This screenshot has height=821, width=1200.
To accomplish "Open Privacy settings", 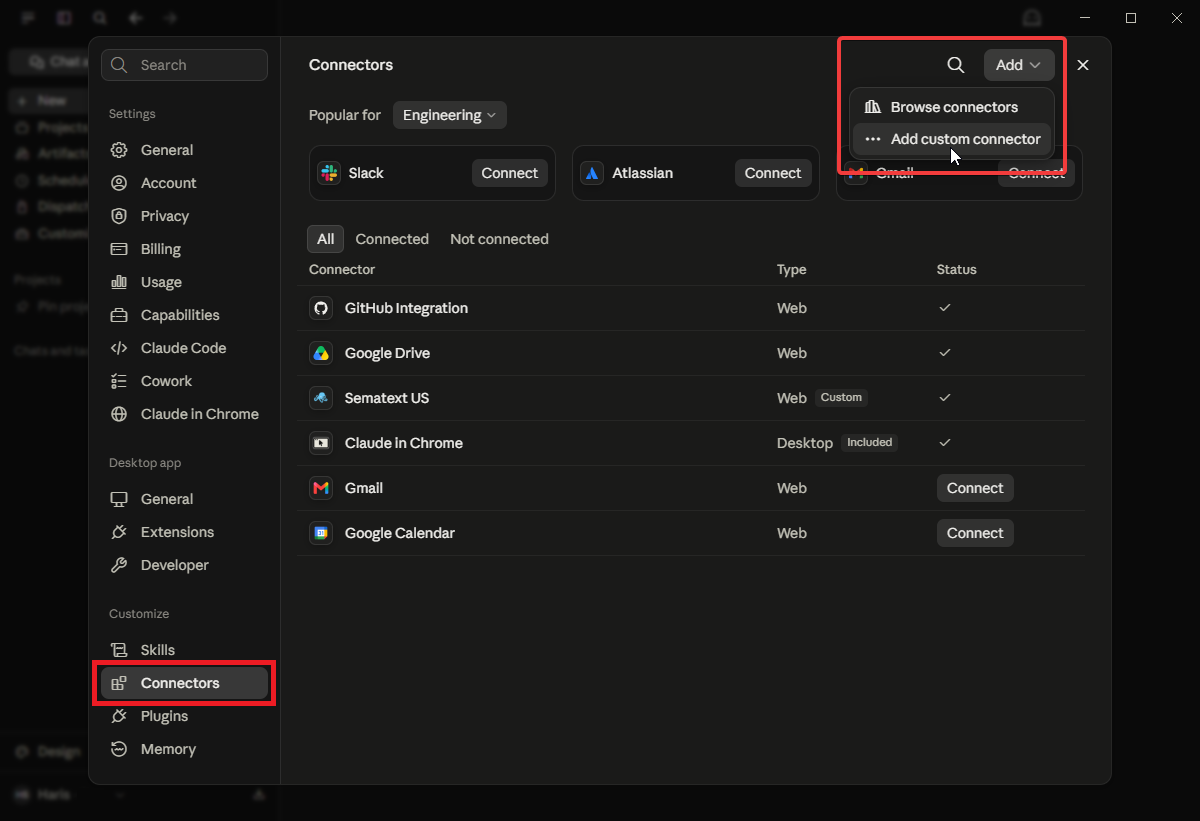I will tap(184, 216).
